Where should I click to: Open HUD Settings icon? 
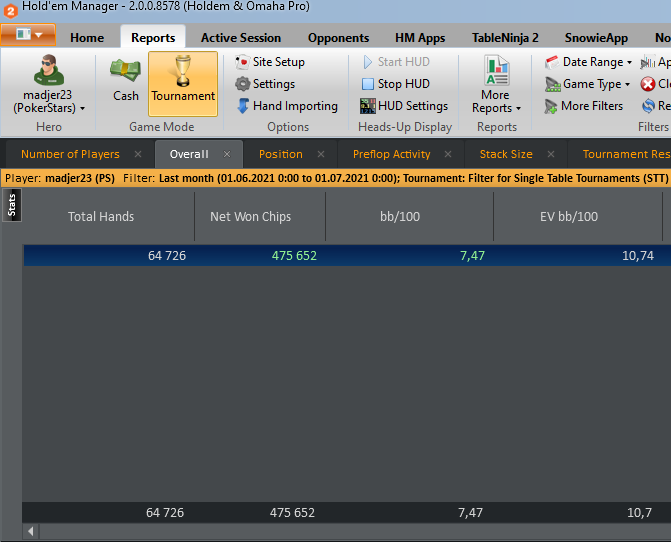point(368,106)
